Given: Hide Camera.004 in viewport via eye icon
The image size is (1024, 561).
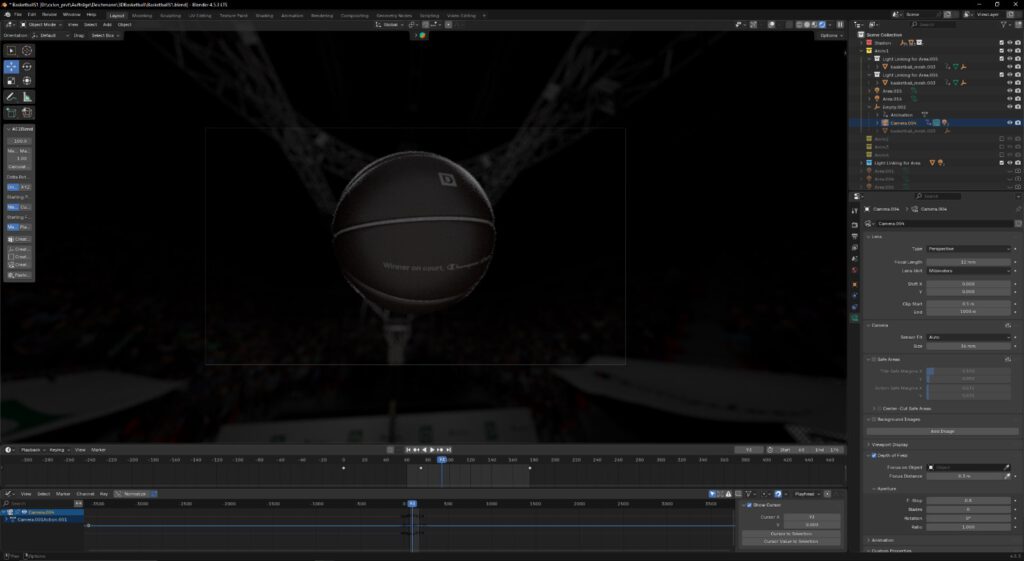Looking at the screenshot, I should pos(1010,123).
